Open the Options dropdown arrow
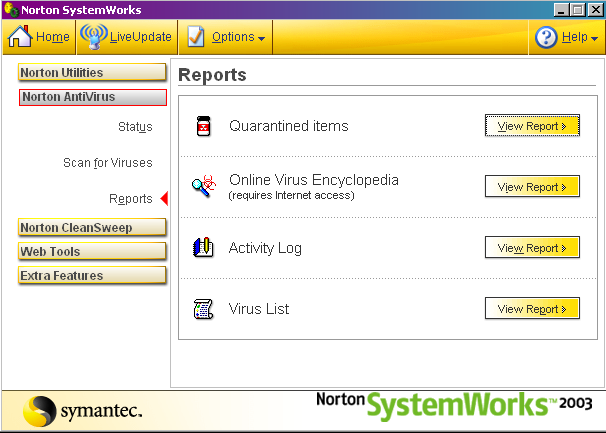Image resolution: width=606 pixels, height=433 pixels. pyautogui.click(x=261, y=38)
